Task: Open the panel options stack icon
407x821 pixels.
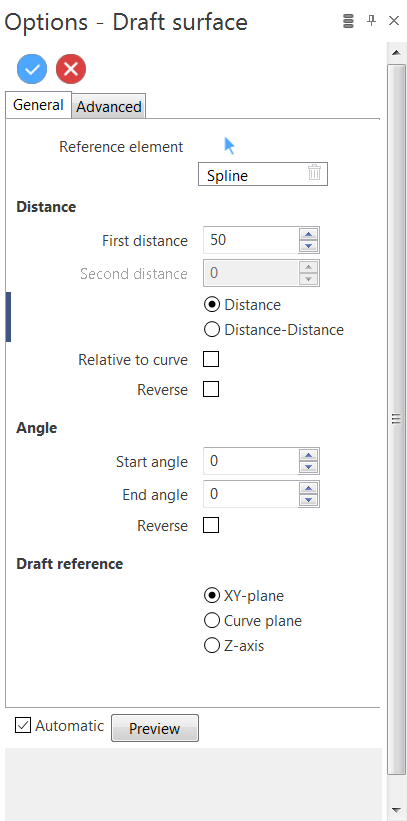Action: coord(348,21)
